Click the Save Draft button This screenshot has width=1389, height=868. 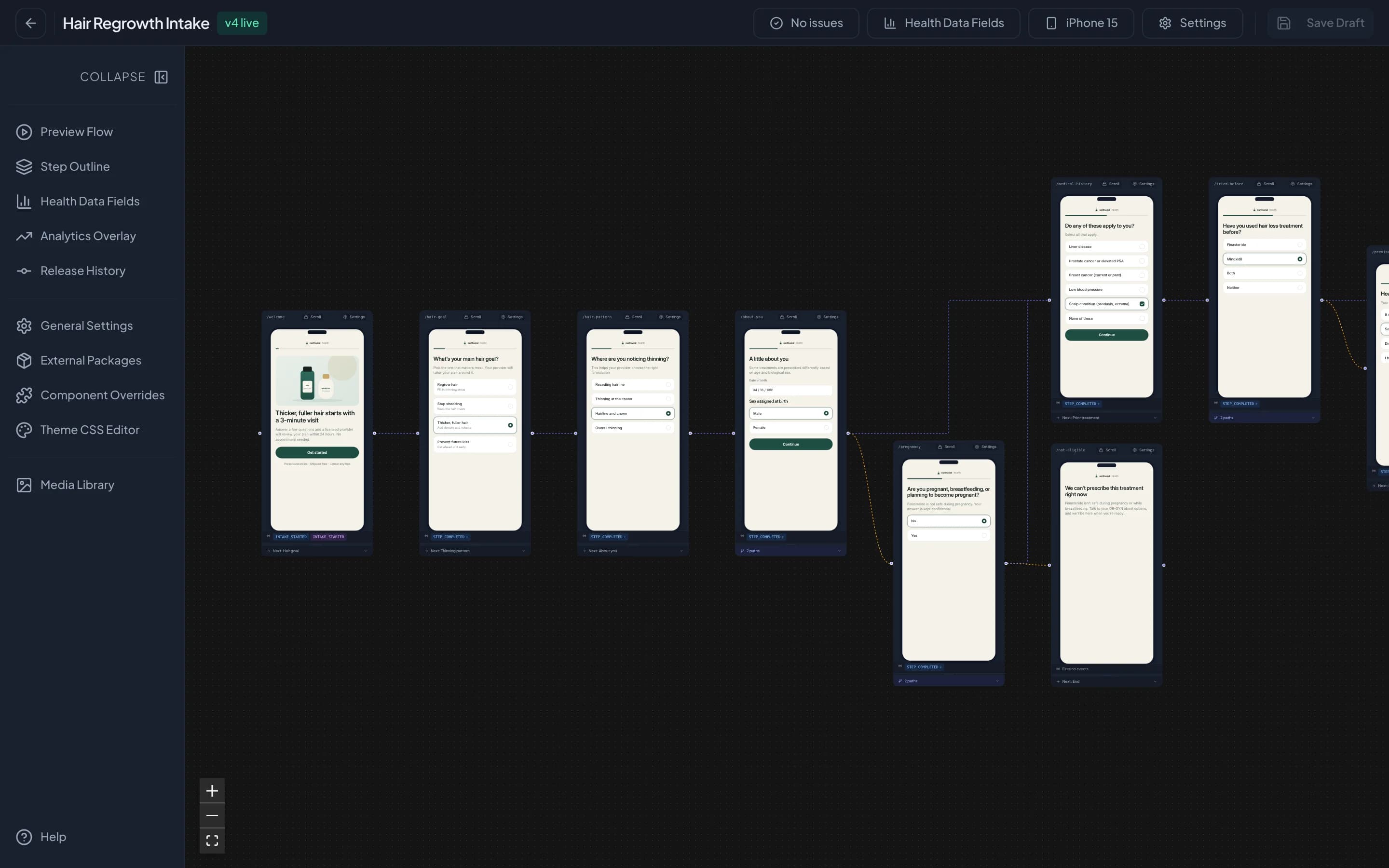[x=1320, y=23]
